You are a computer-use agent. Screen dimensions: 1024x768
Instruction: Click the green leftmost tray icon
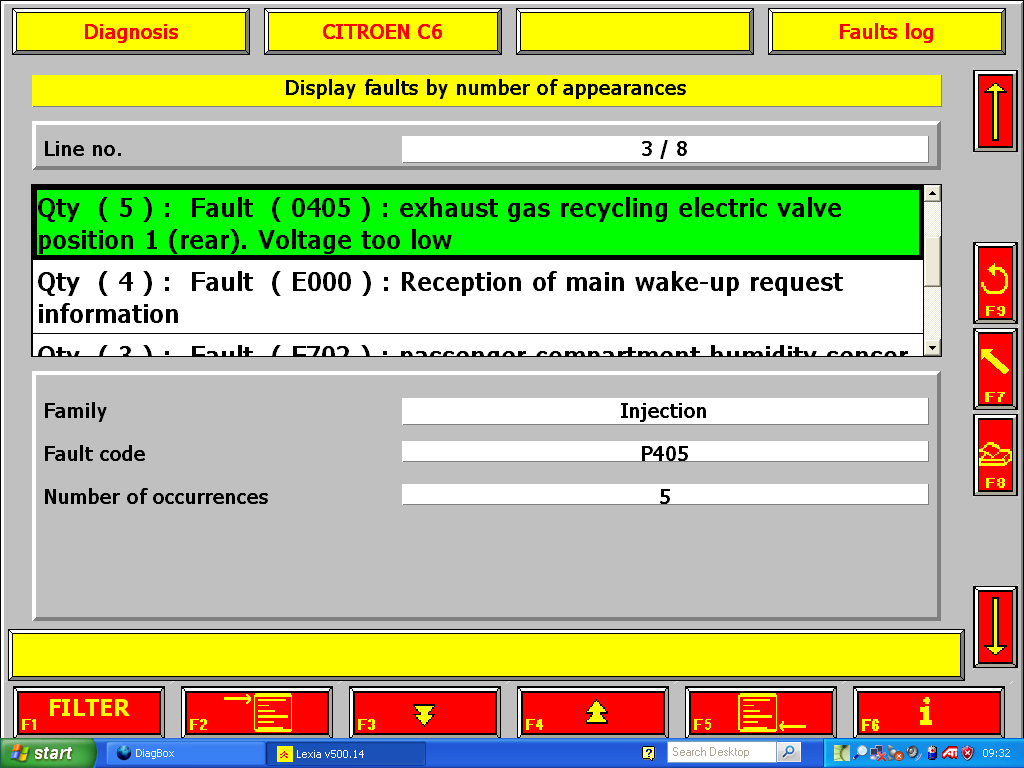click(x=842, y=753)
